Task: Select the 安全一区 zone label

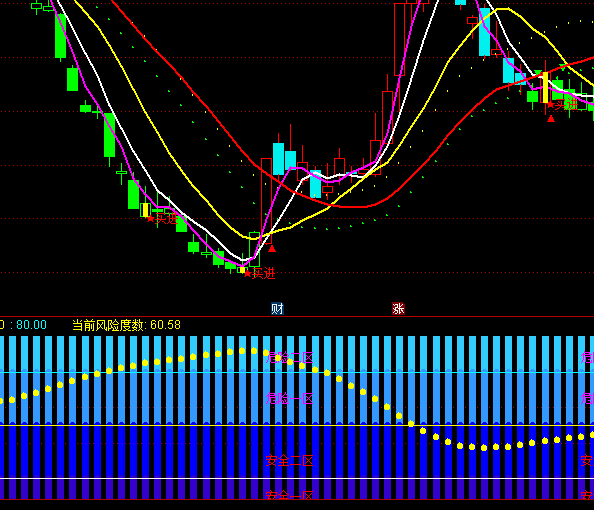Action: tap(289, 495)
